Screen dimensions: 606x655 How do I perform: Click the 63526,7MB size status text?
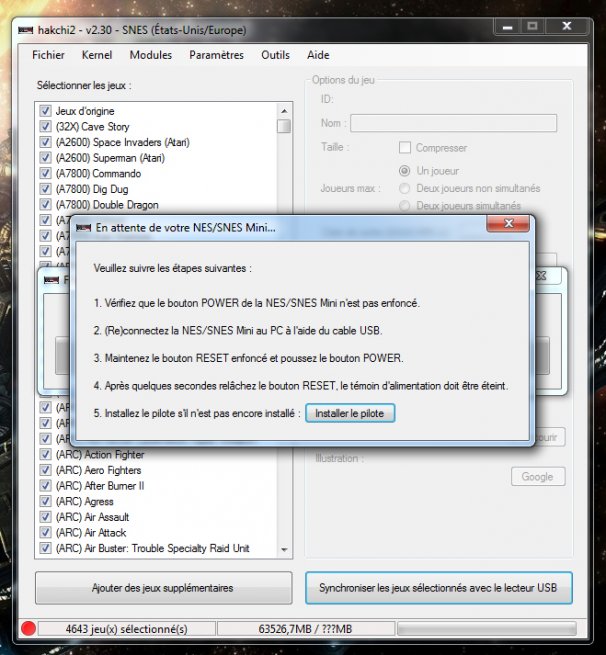[x=305, y=629]
